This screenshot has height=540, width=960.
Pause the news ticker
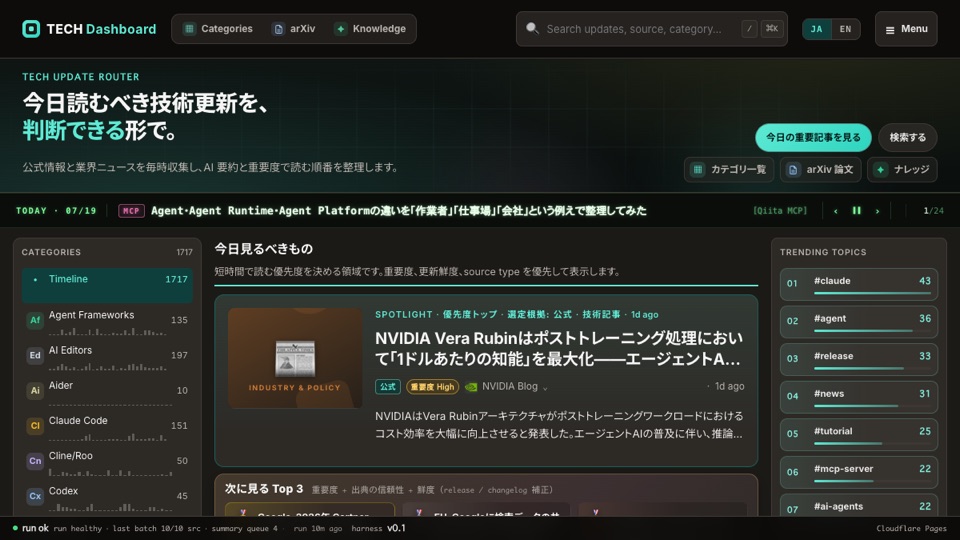857,211
